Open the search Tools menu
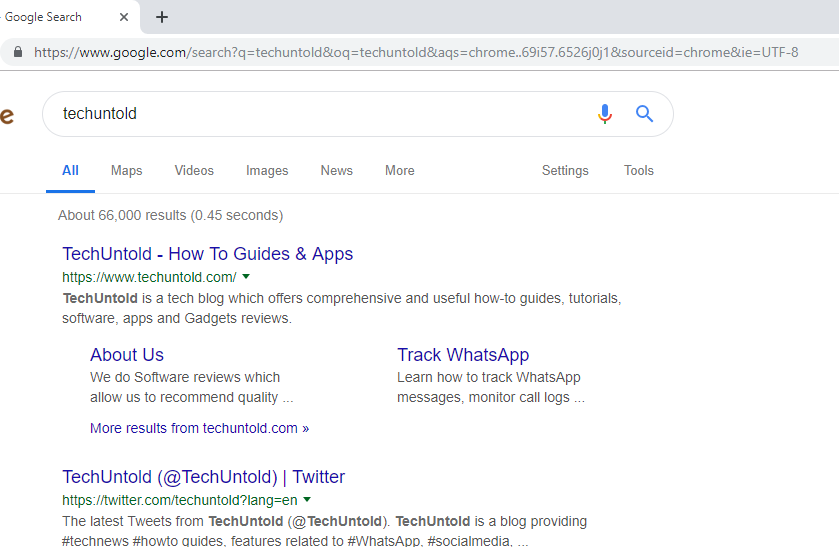This screenshot has width=839, height=547. tap(639, 171)
